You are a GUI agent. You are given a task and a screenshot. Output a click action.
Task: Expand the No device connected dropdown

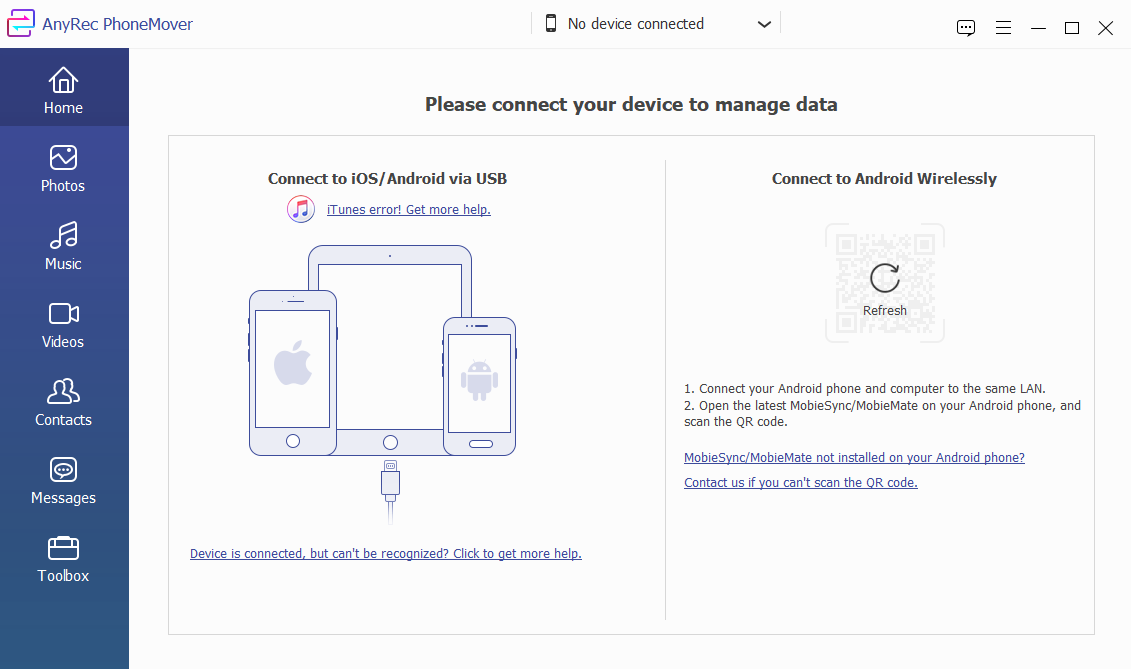635,24
